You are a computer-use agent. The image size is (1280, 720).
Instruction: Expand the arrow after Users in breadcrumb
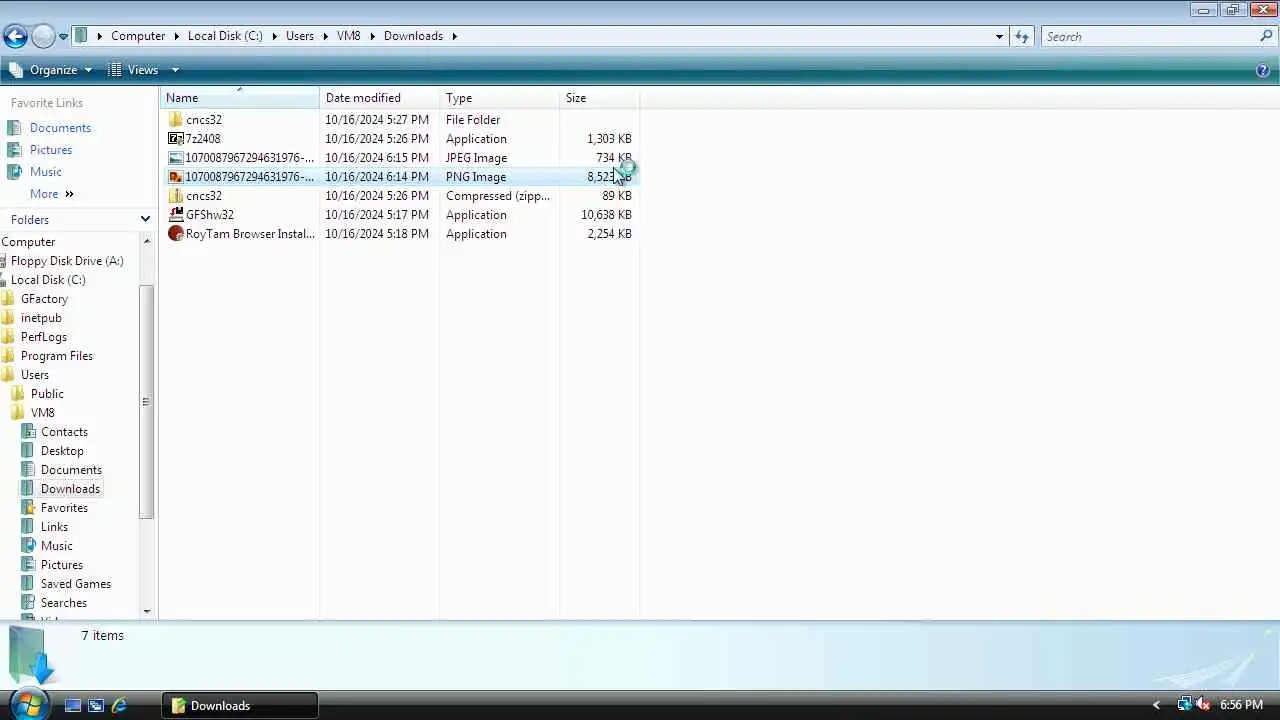click(x=324, y=36)
